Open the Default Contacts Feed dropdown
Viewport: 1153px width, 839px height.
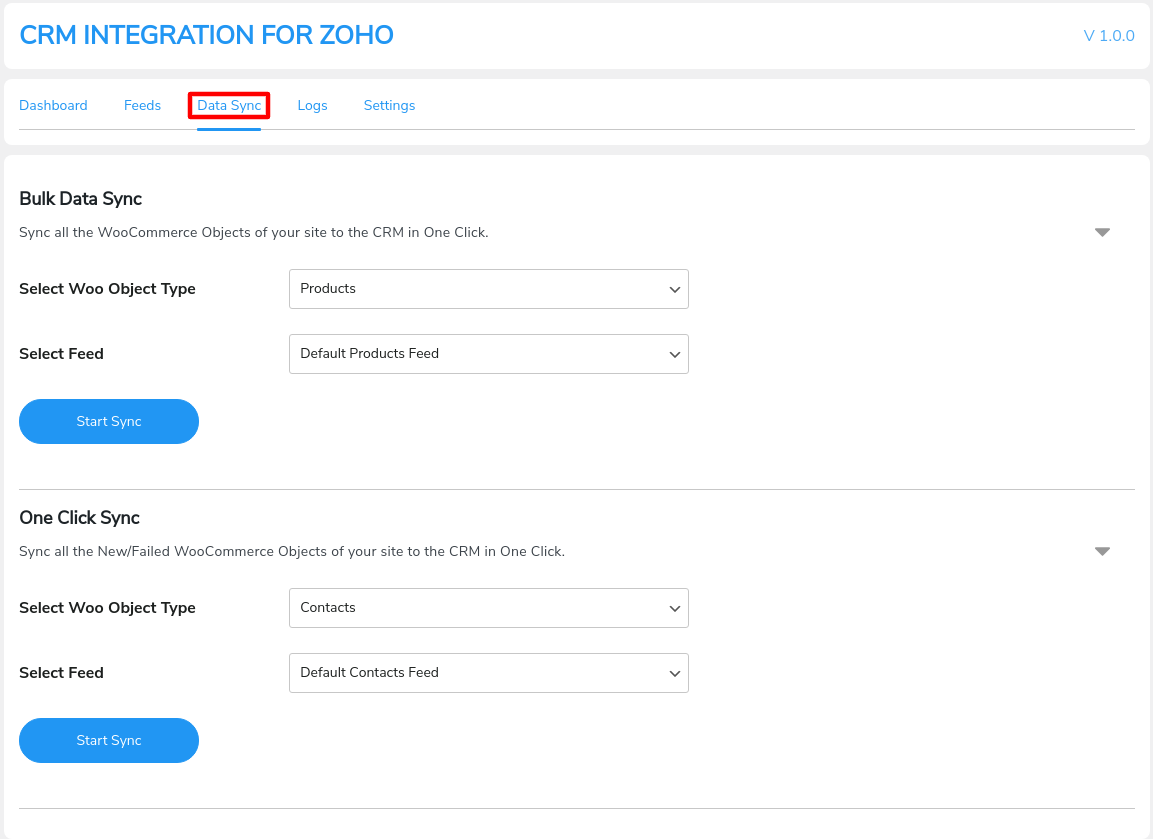coord(488,672)
